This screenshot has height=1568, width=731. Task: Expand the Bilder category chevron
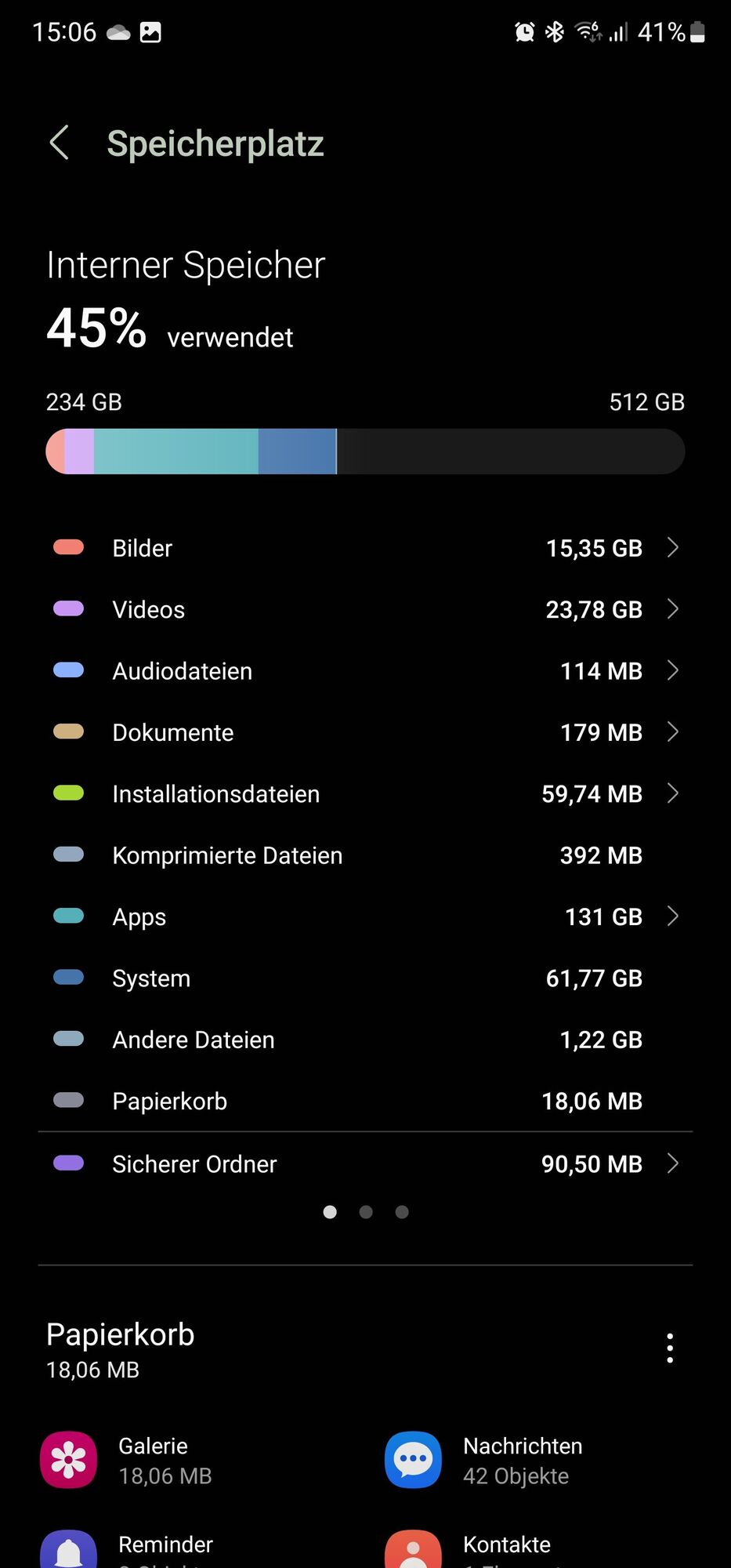tap(672, 547)
